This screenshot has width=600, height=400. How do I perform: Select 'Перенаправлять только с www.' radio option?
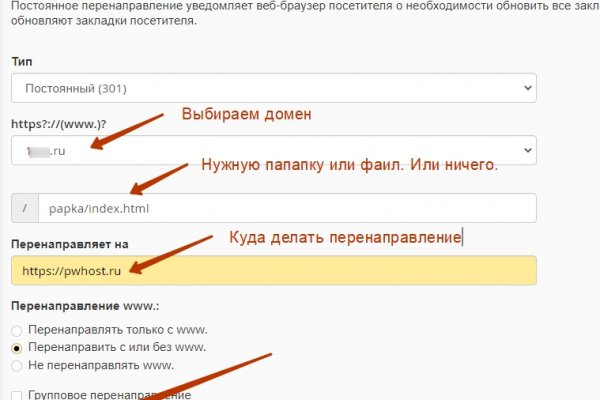coord(17,331)
